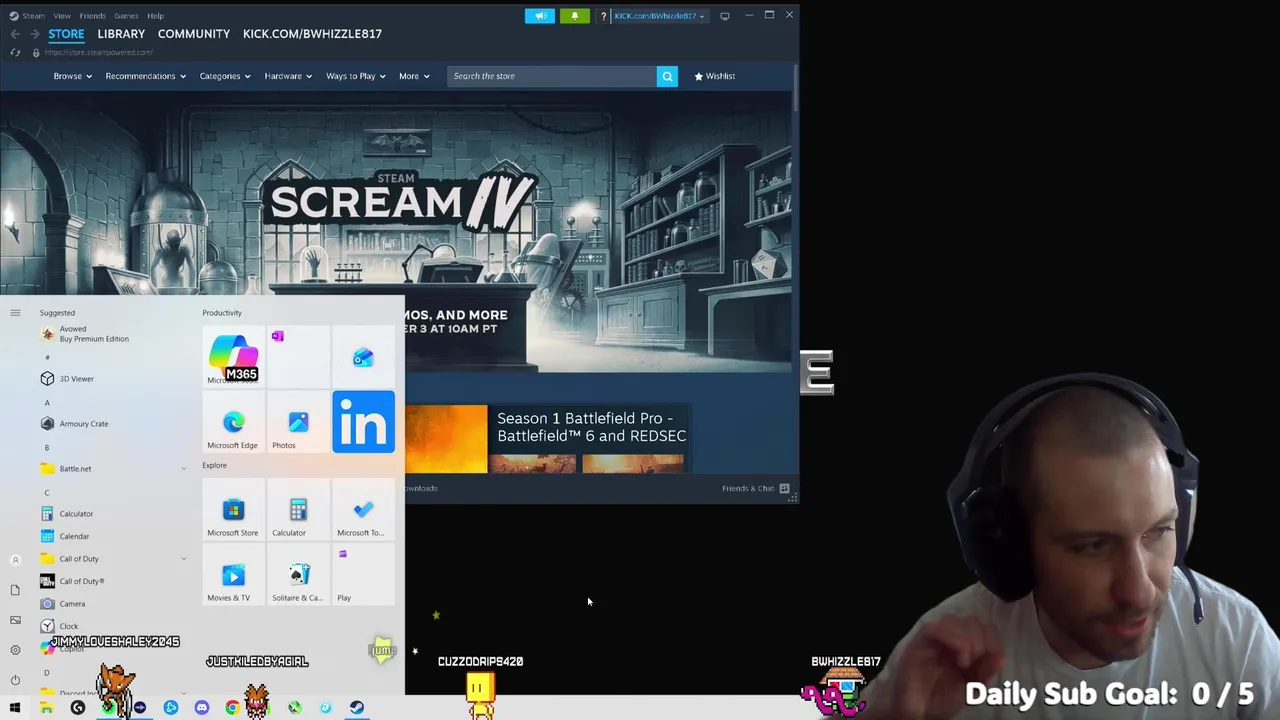Open the Wishlist link

click(715, 76)
